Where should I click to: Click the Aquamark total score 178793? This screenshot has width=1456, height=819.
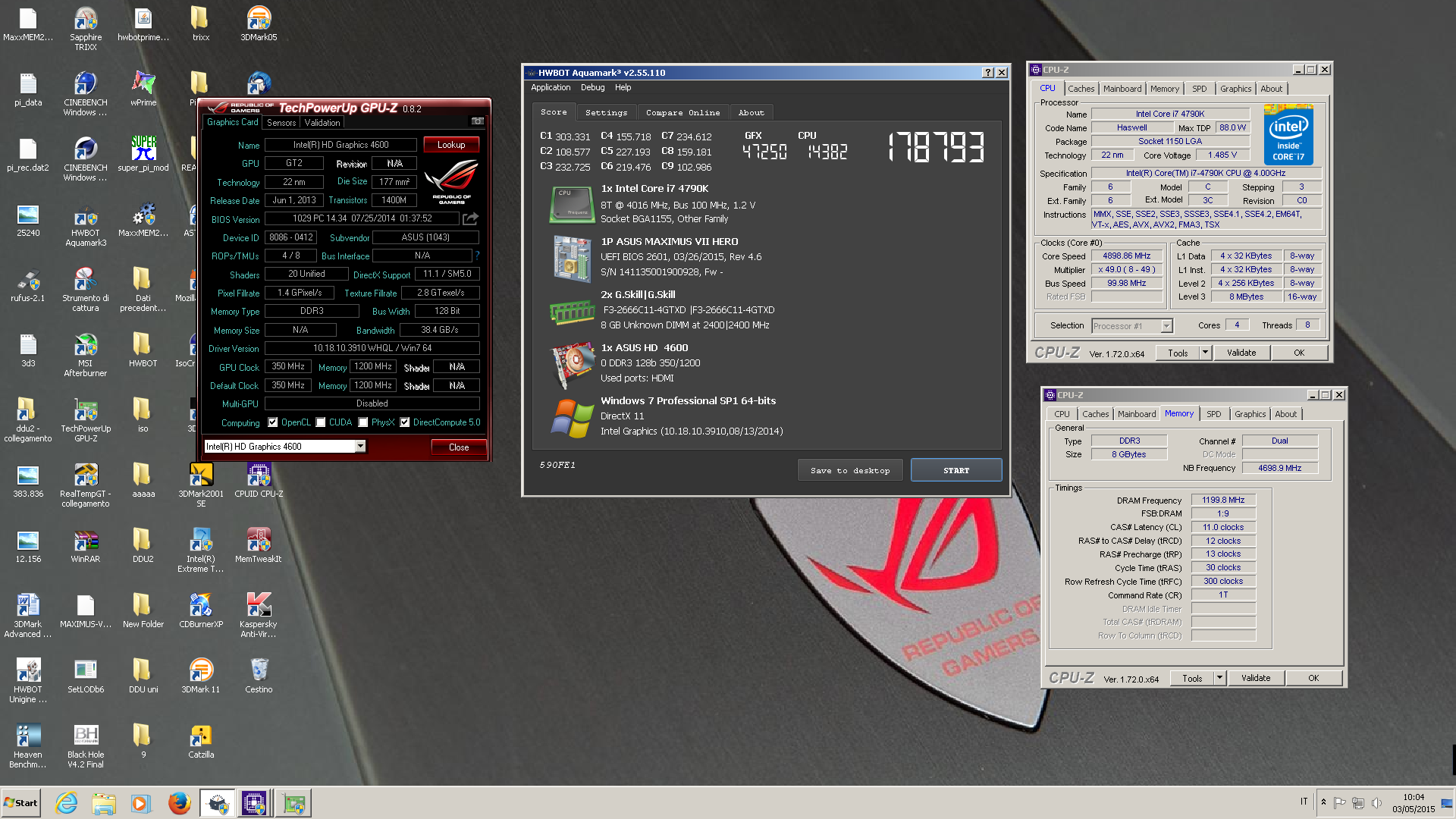tap(936, 147)
